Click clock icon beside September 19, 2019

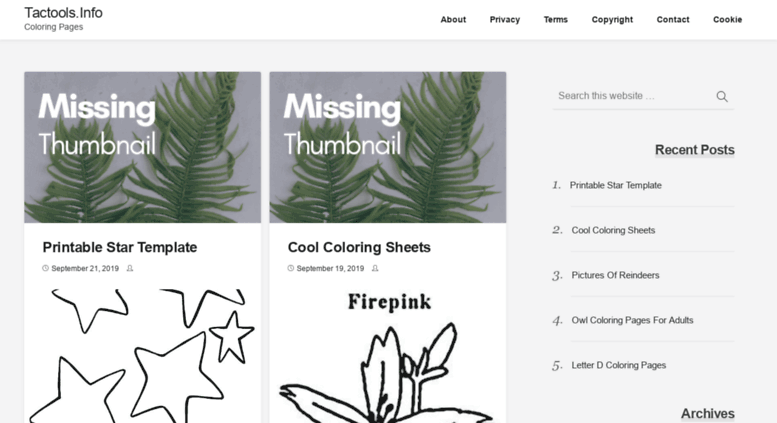coord(290,268)
